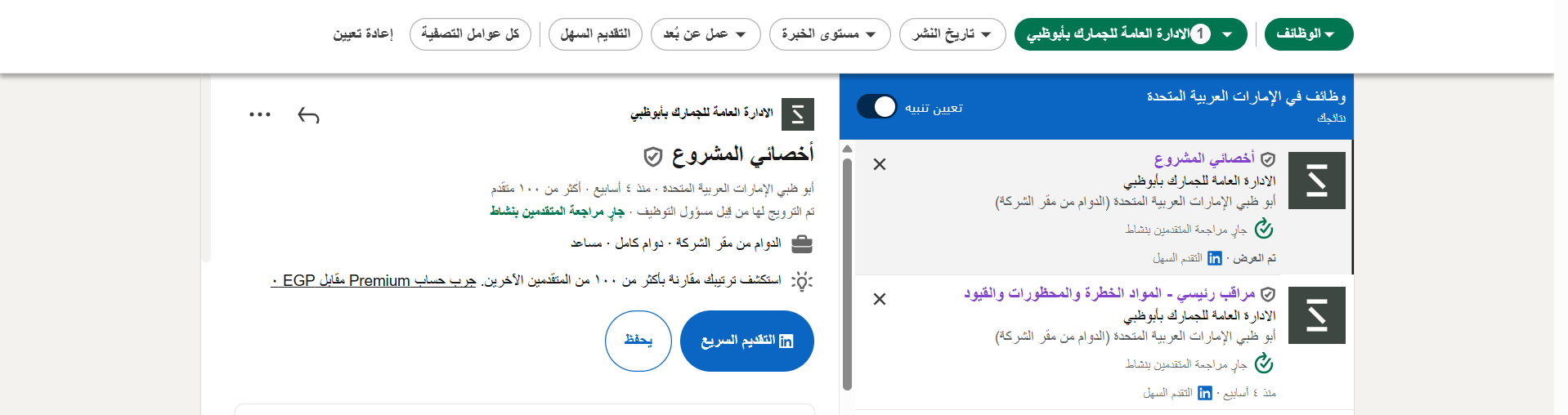The width and height of the screenshot is (1568, 415).
Task: Click company logo in أخصائي المشروع card
Action: tap(1317, 181)
